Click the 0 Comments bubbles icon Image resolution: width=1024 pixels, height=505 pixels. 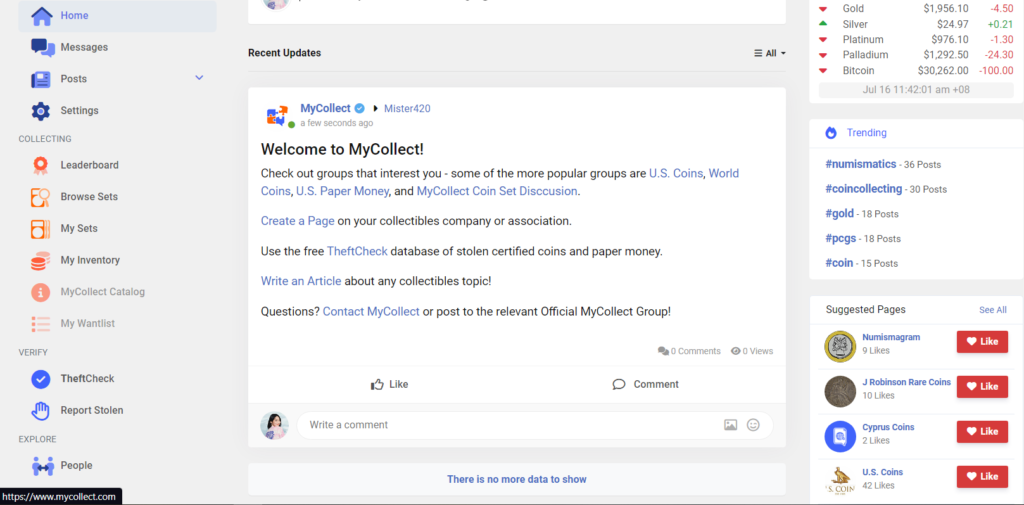[x=663, y=351]
